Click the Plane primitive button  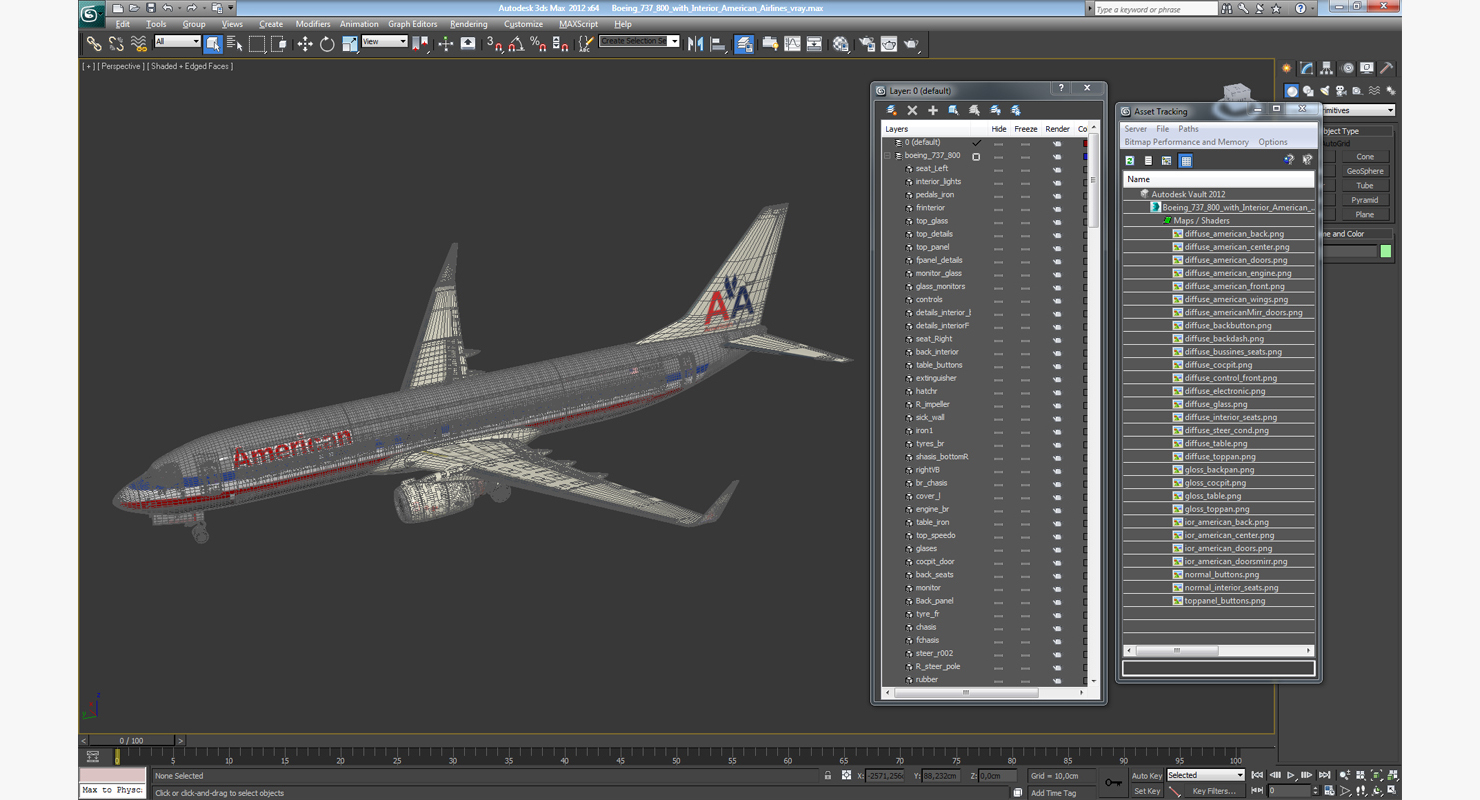1365,215
